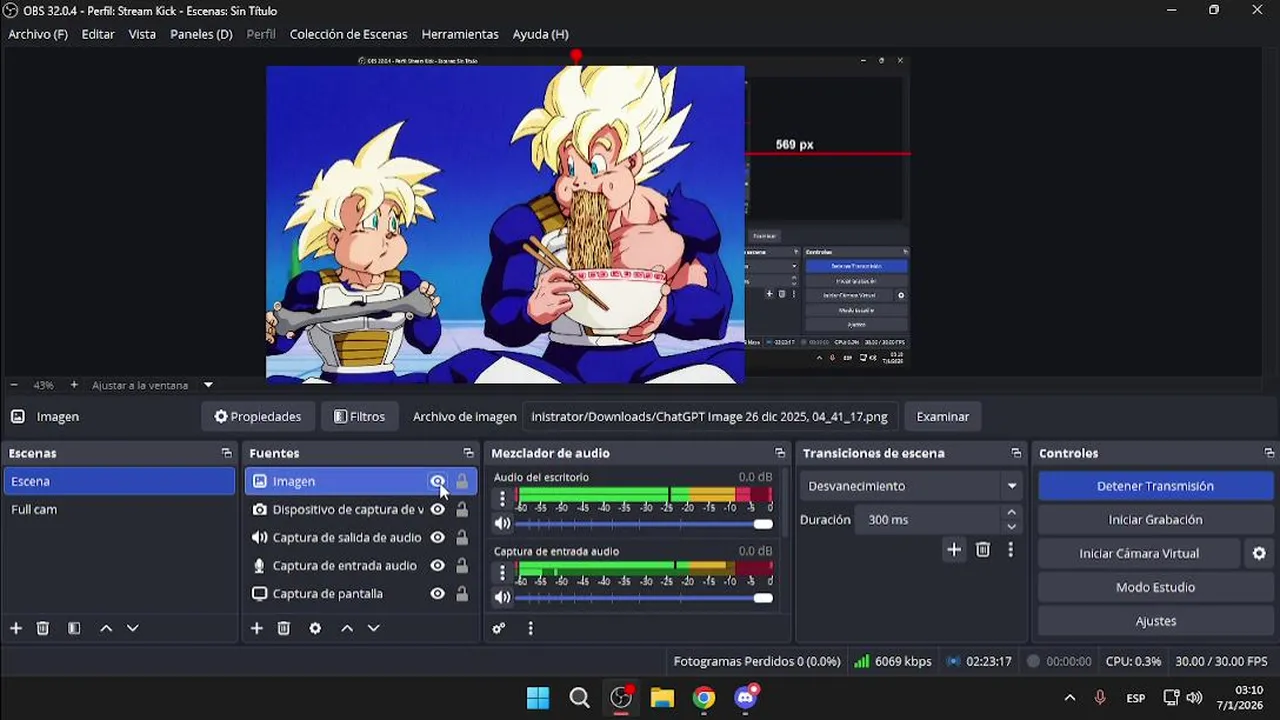Viewport: 1280px width, 720px height.
Task: Adjust Audio del escritorio volume slider
Action: point(644,524)
